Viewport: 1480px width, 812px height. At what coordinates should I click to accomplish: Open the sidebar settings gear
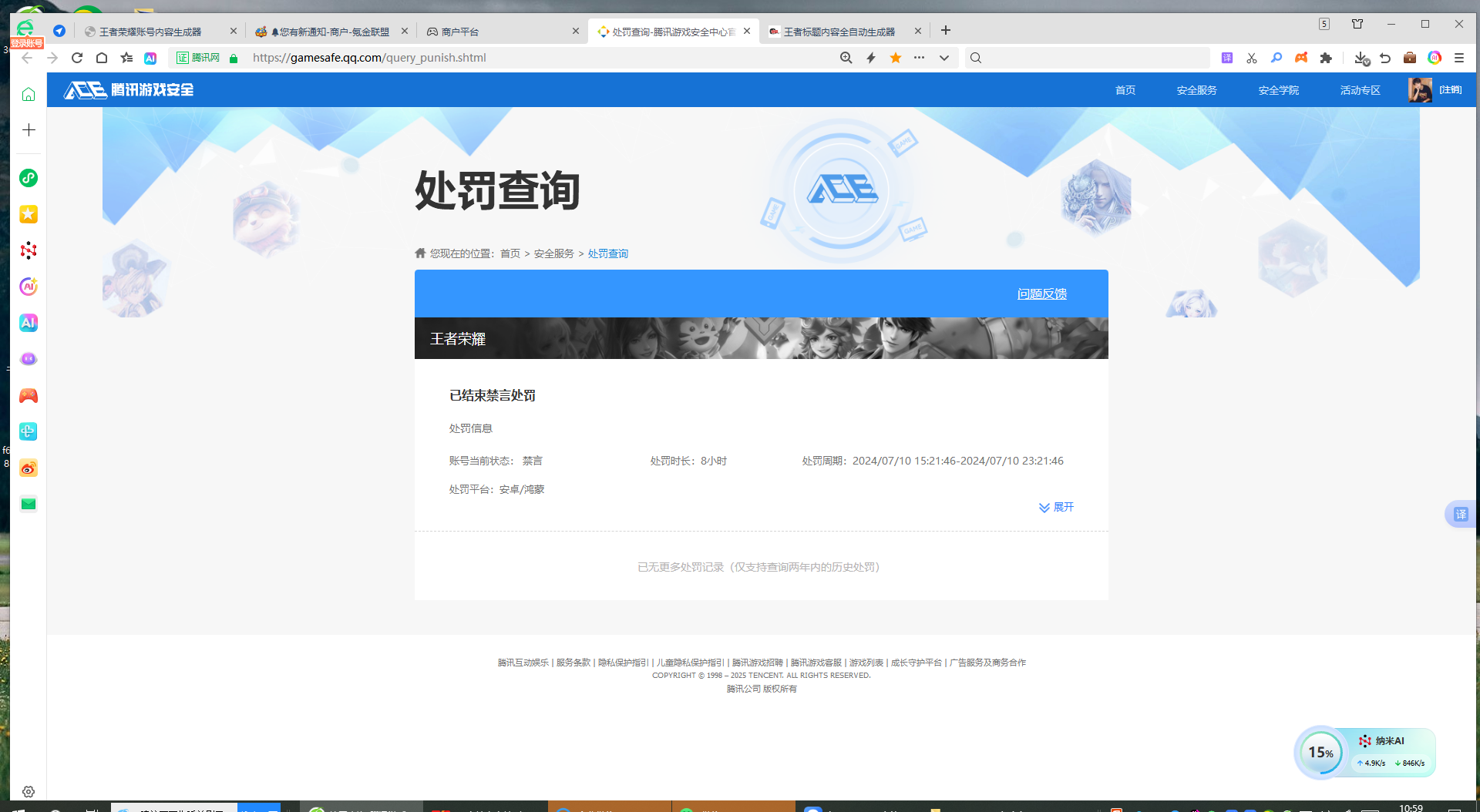pos(29,792)
